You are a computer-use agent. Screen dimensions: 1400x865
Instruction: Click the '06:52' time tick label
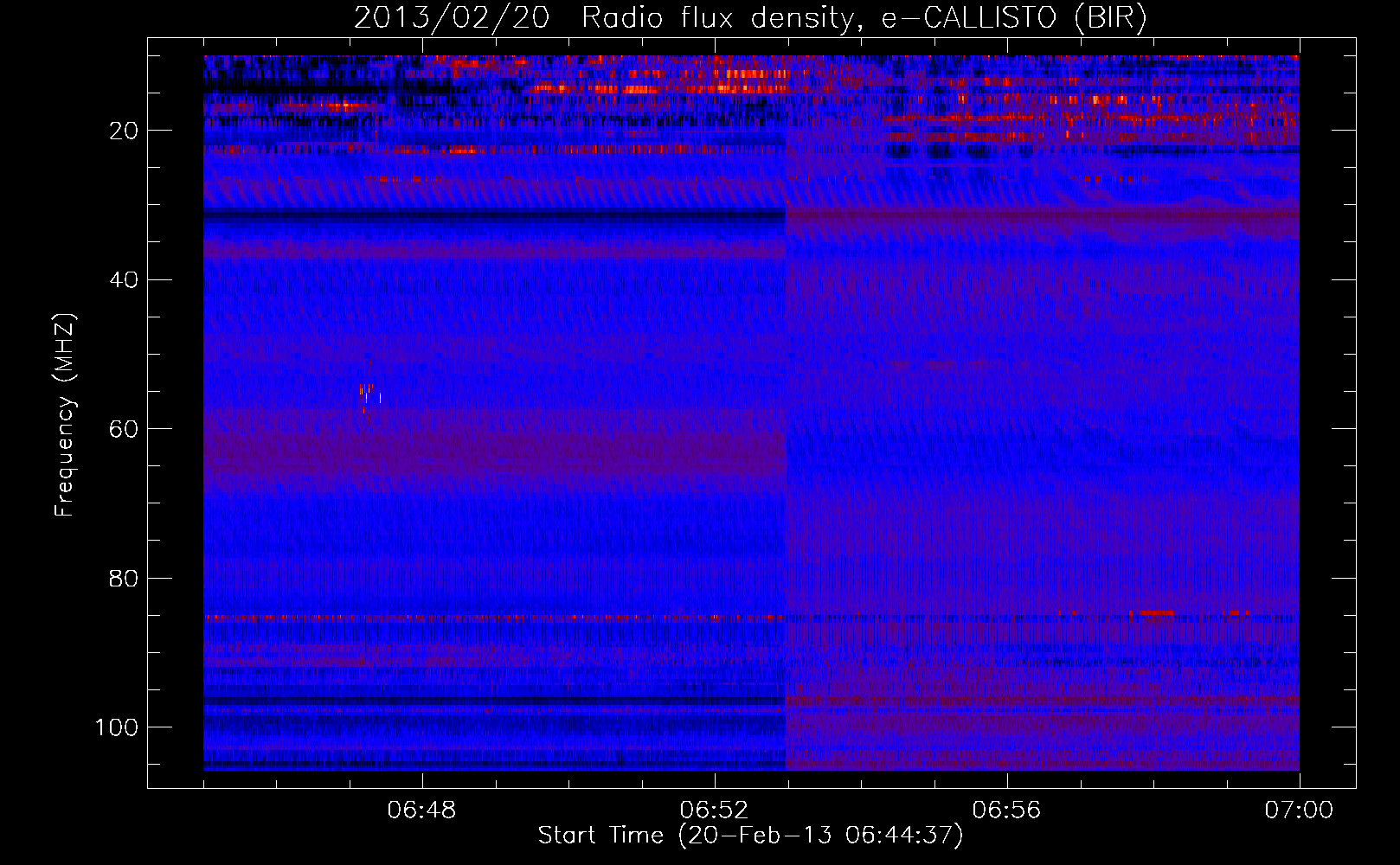[715, 811]
